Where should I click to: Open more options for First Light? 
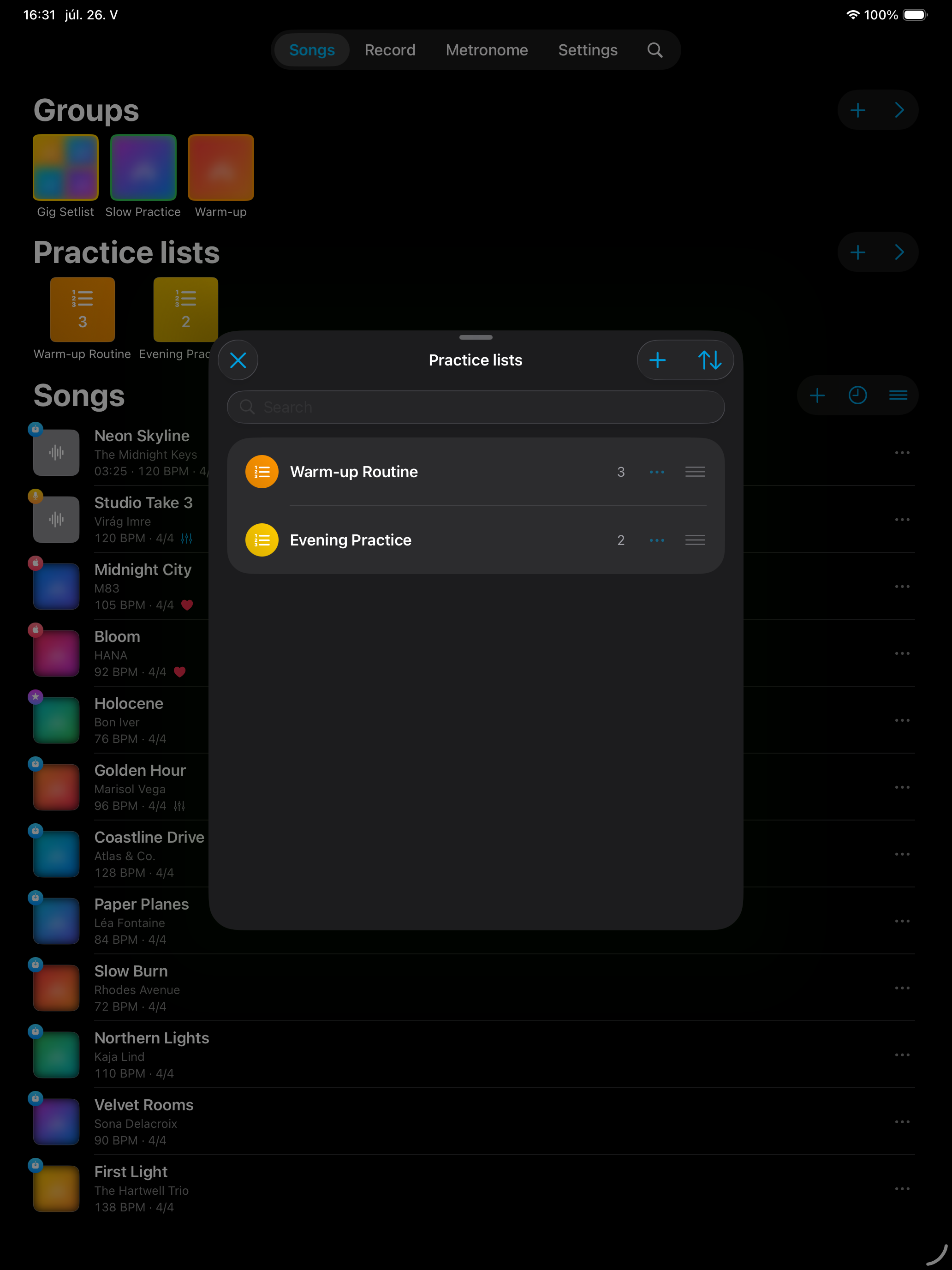(902, 1188)
